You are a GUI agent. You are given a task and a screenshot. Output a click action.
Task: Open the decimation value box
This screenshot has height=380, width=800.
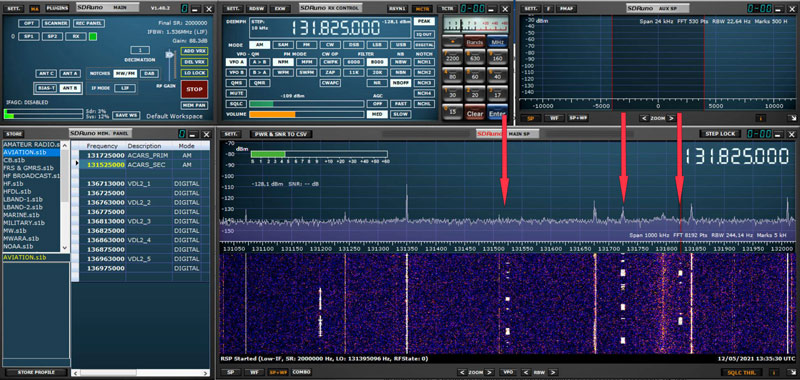(x=140, y=50)
